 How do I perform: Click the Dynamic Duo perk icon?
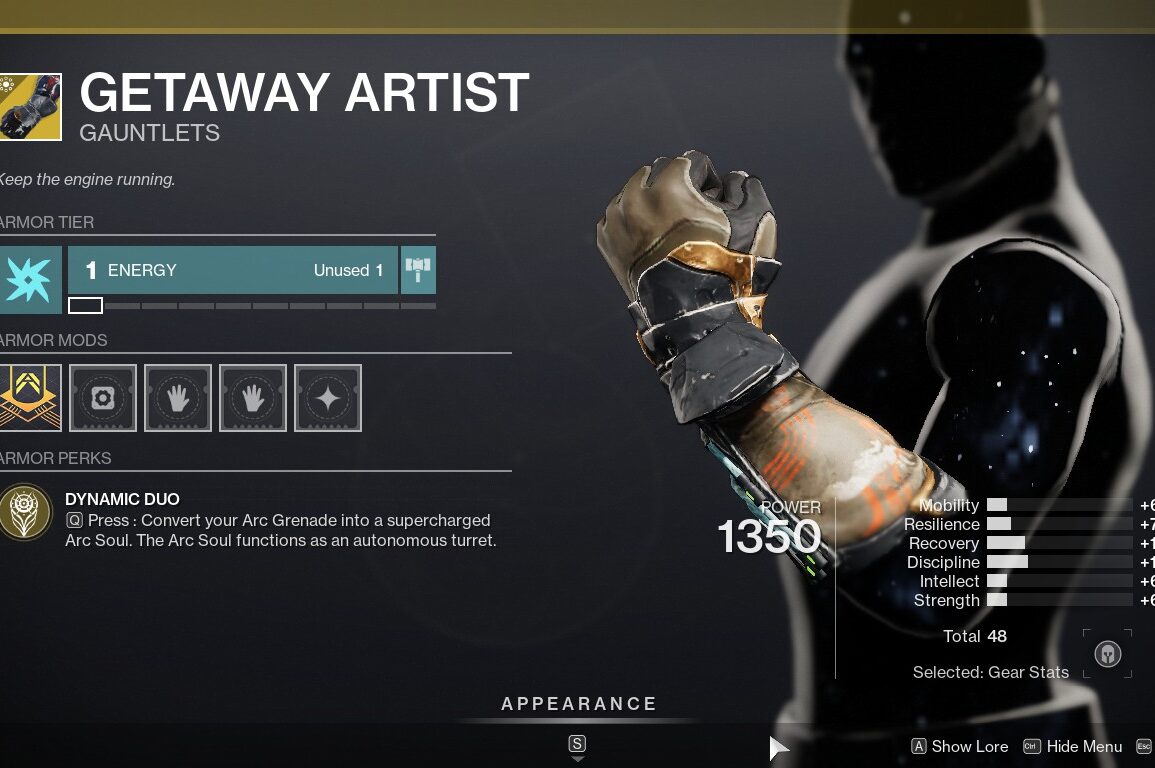(x=26, y=512)
